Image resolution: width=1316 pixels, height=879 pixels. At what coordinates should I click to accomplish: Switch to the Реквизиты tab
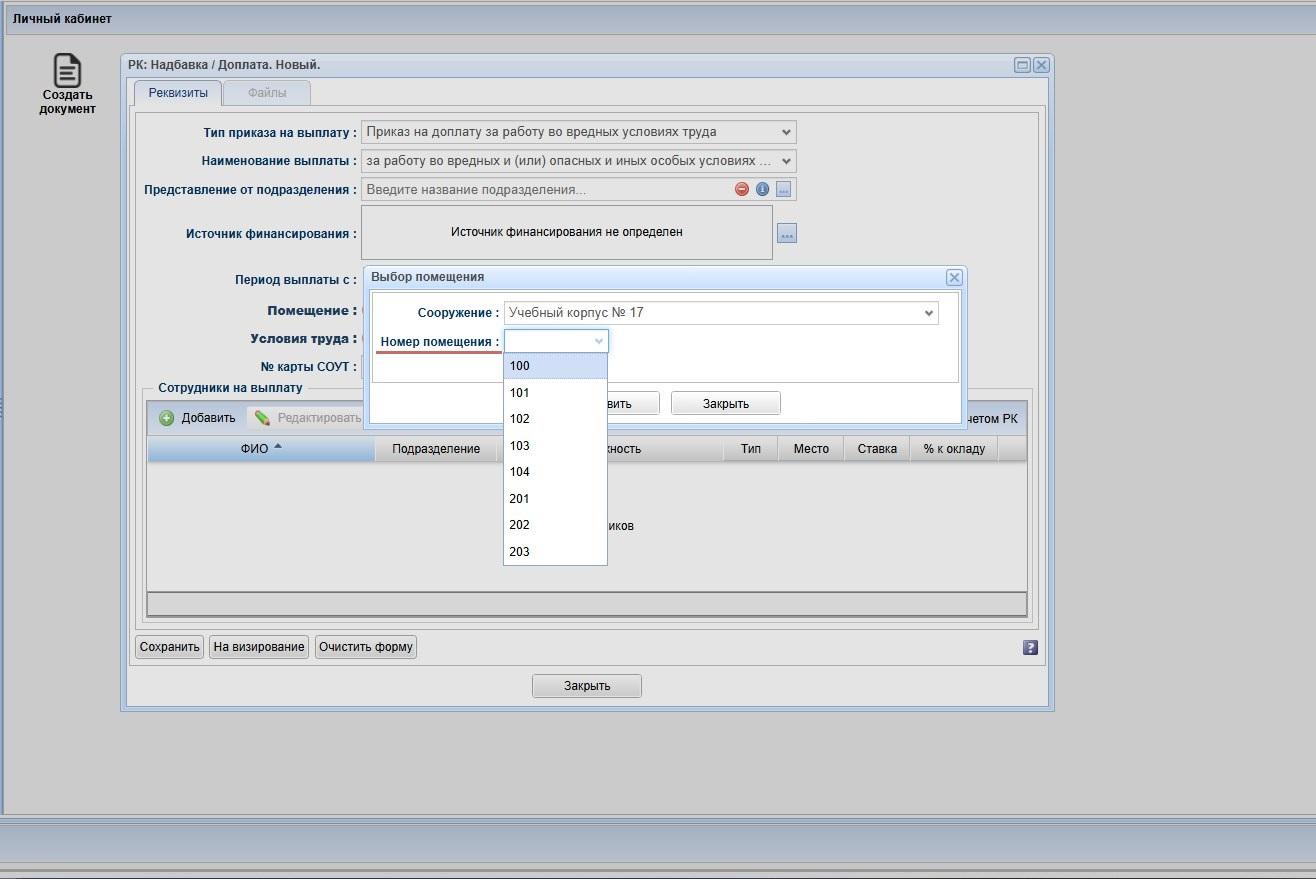pyautogui.click(x=178, y=93)
